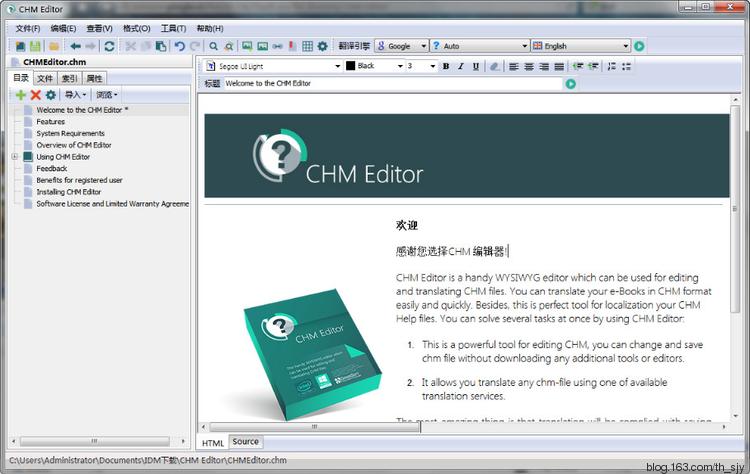Click the paste icon
Screen dimensions: 750x474
(161, 46)
